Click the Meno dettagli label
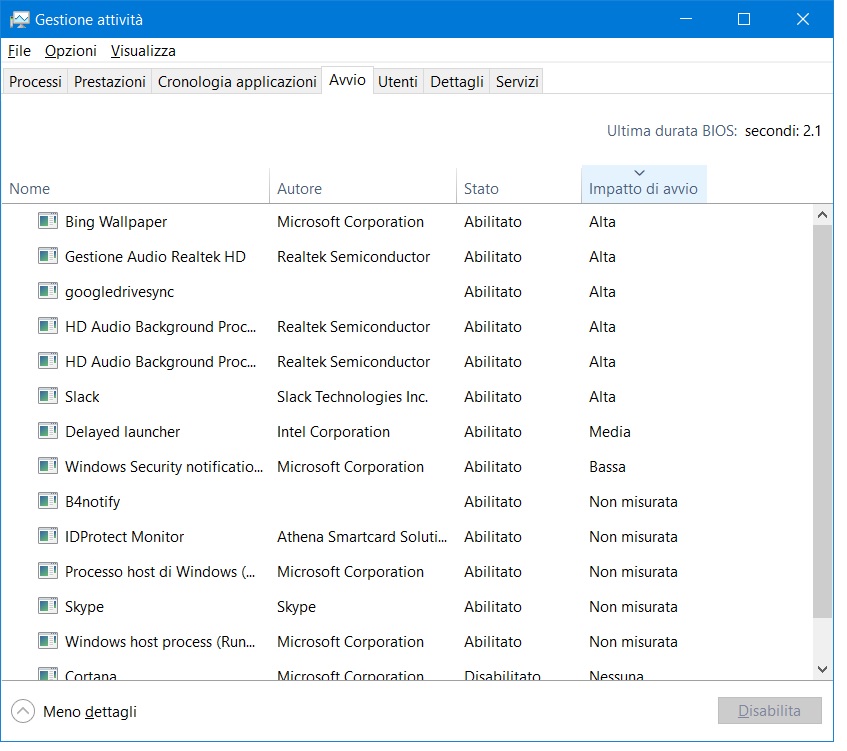The width and height of the screenshot is (847, 751). pyautogui.click(x=90, y=712)
